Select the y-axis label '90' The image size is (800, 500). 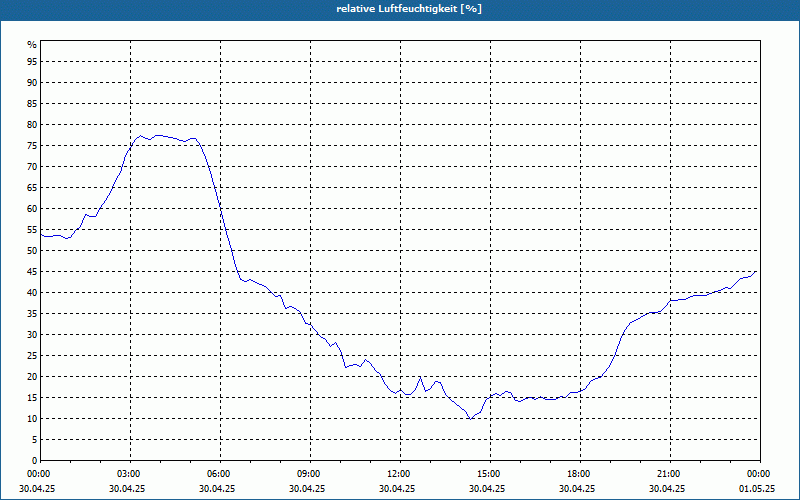coord(32,83)
